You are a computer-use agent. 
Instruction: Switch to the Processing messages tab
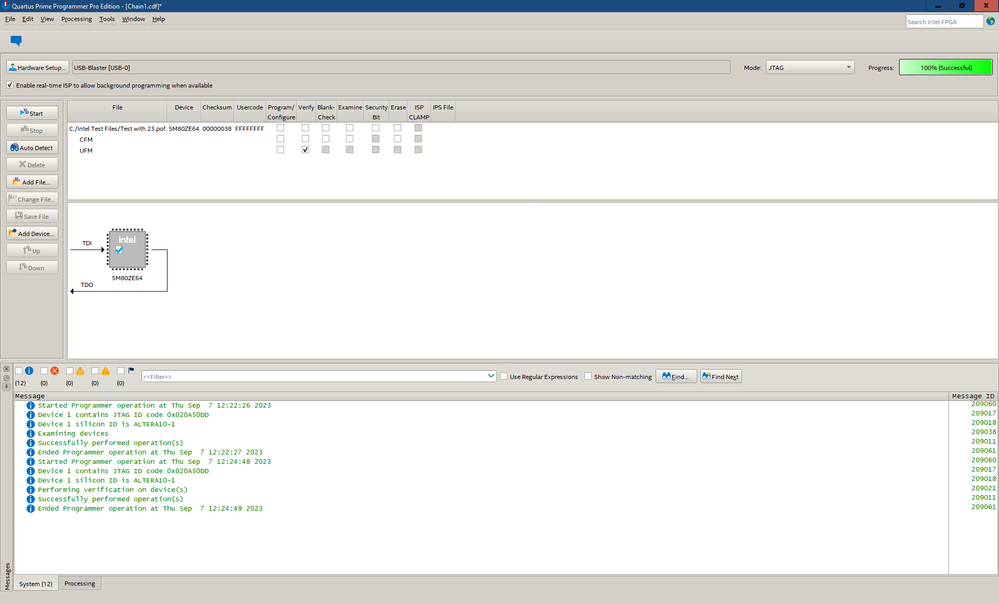(x=80, y=583)
